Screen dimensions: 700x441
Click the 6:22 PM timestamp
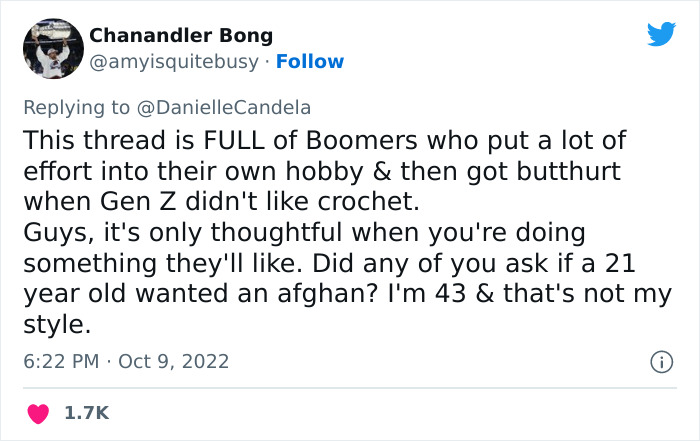(x=58, y=360)
